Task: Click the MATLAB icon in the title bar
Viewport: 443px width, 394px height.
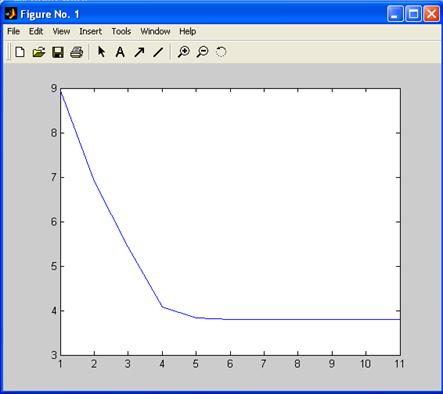Action: (x=10, y=14)
